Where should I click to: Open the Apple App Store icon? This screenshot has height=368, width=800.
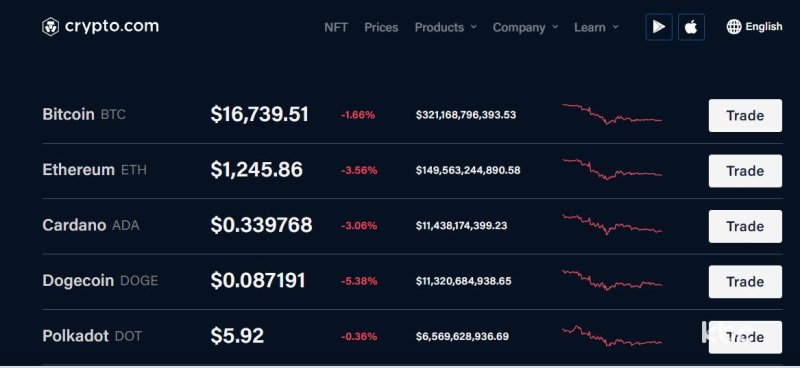tap(691, 27)
